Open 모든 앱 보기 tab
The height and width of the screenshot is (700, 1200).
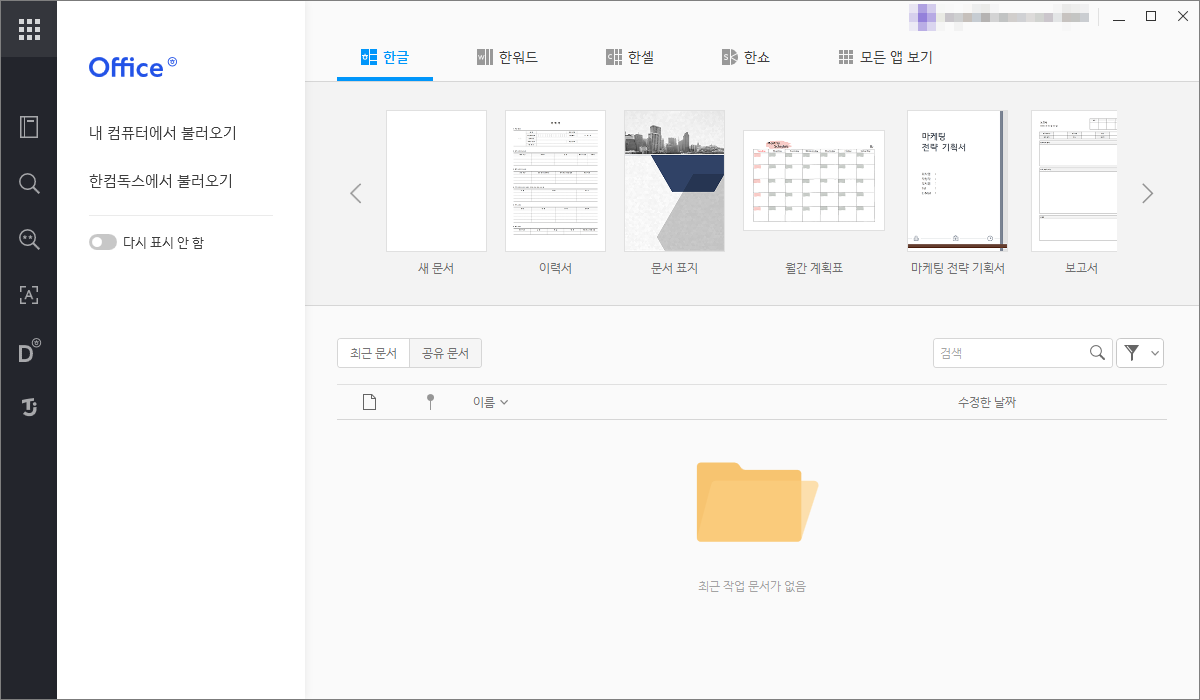click(x=885, y=57)
